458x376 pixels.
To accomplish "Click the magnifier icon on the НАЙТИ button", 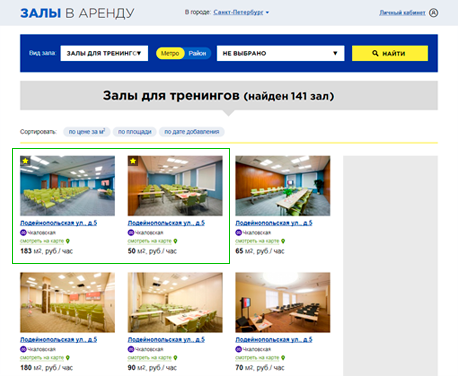I will [375, 53].
